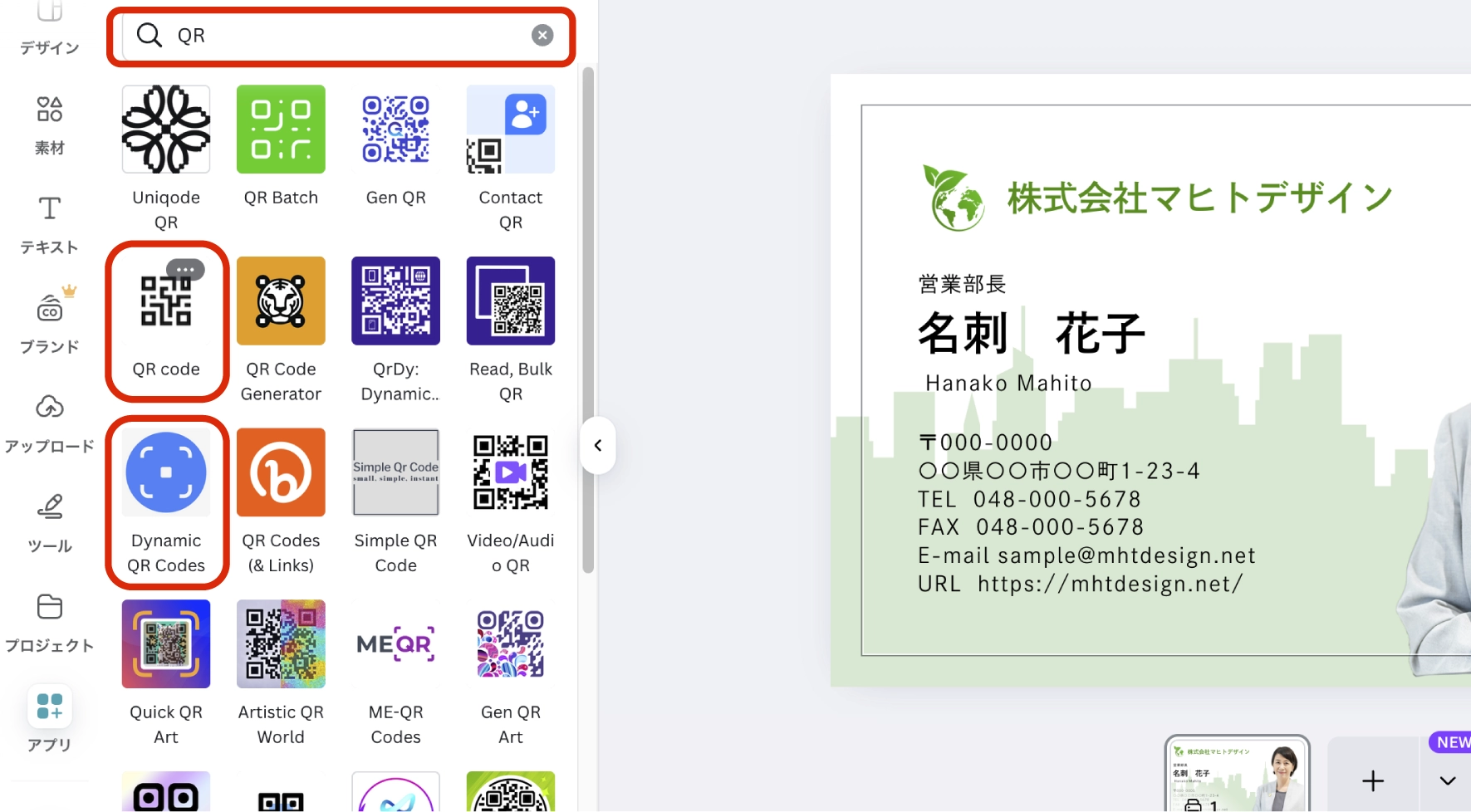Open the アップロード uploads panel

[x=49, y=424]
